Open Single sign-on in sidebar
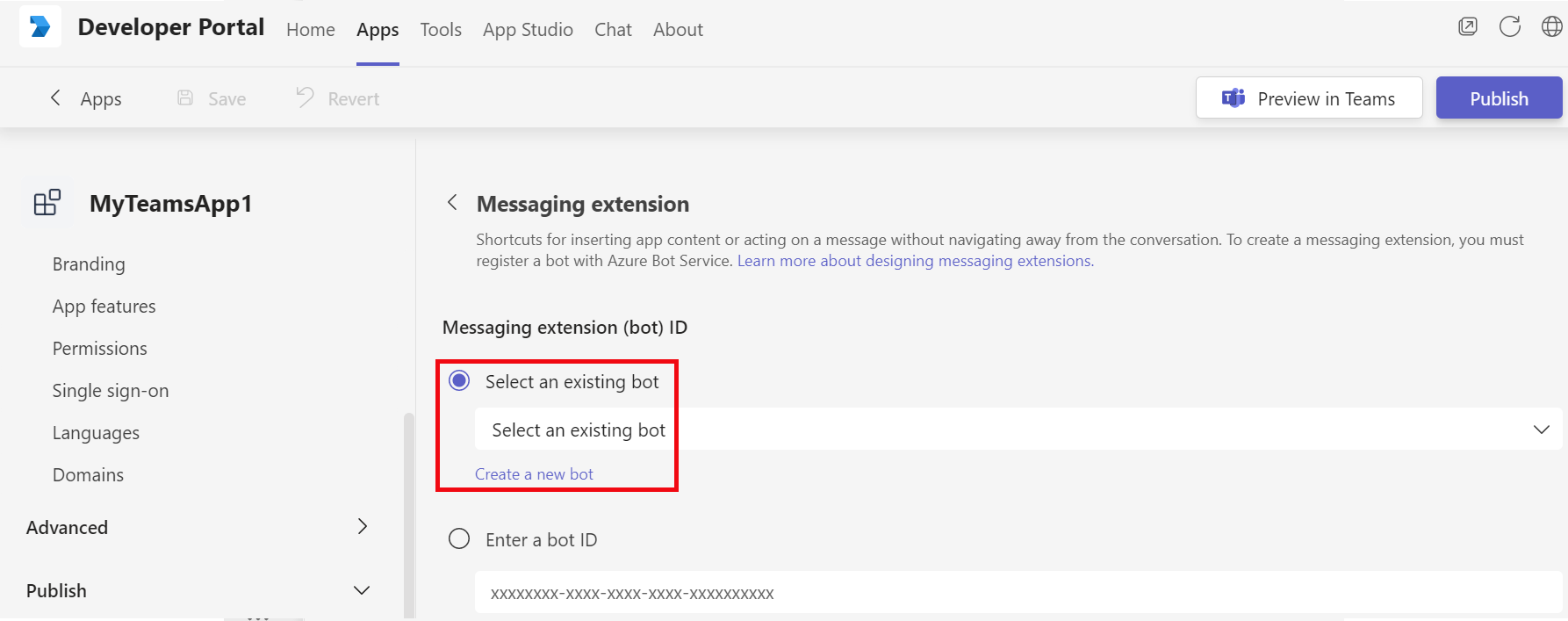The width and height of the screenshot is (1568, 621). (x=111, y=391)
